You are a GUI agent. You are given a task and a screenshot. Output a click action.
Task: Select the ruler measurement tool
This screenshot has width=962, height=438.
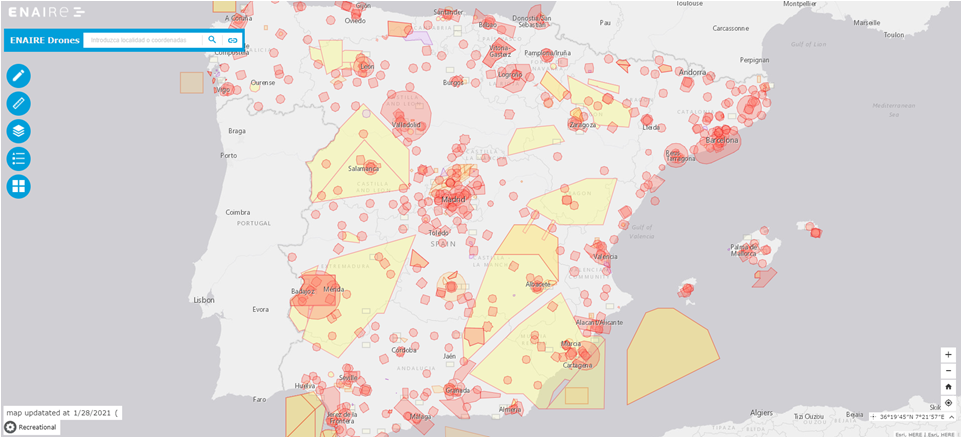coord(18,104)
